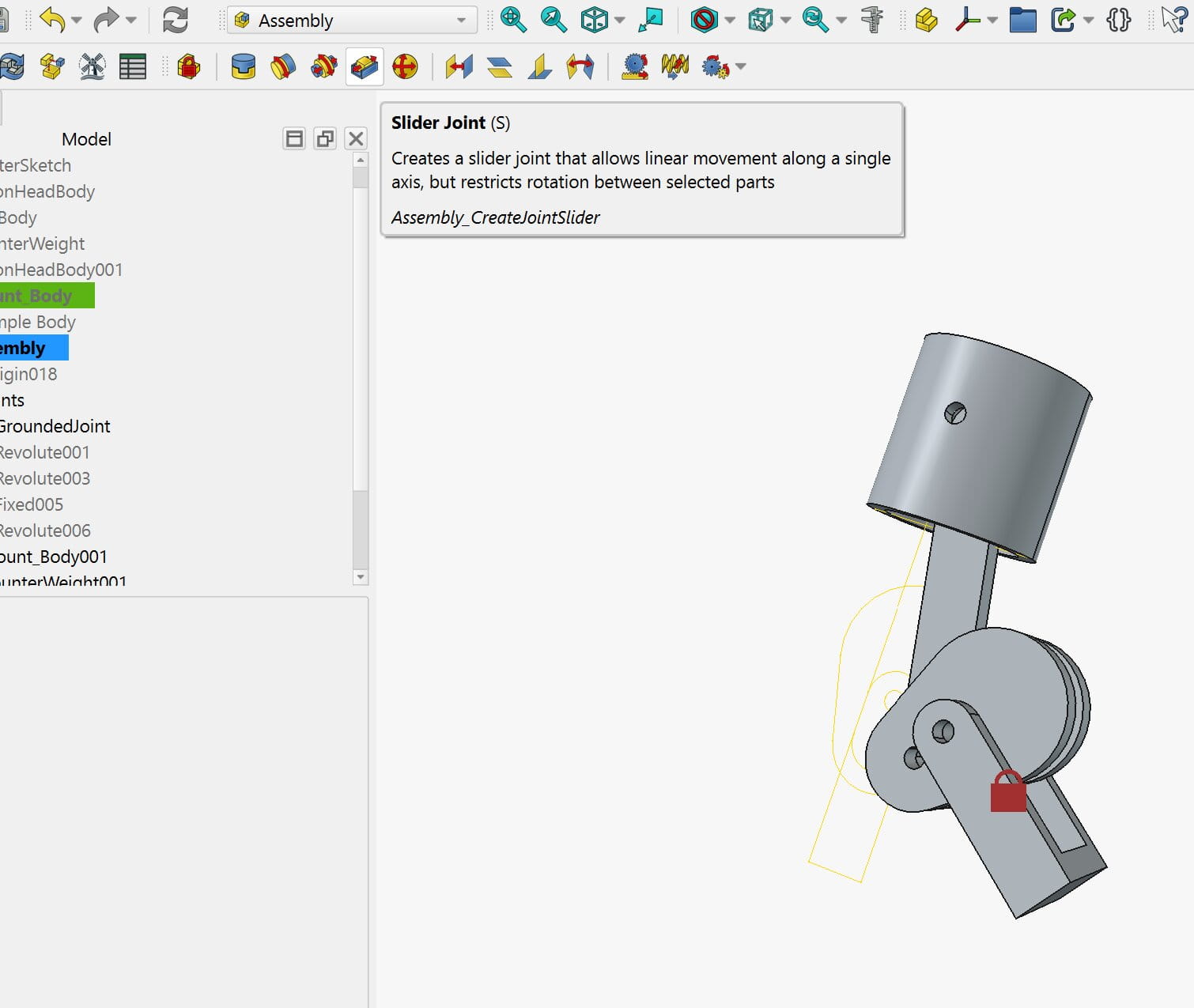Select Revolute003 in the model tree

pos(44,478)
